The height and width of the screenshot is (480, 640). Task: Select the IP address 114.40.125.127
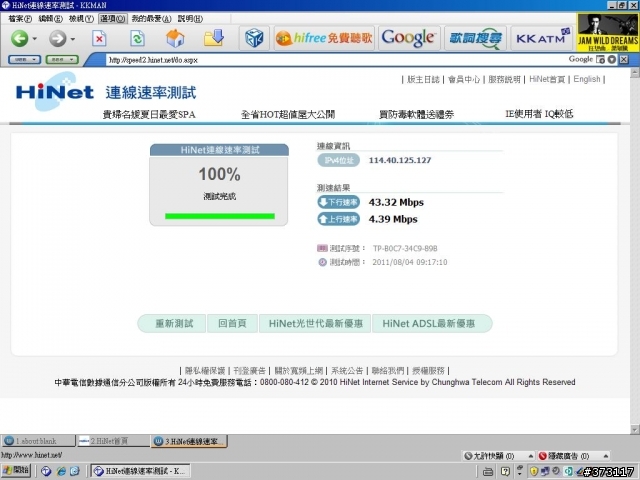point(400,160)
